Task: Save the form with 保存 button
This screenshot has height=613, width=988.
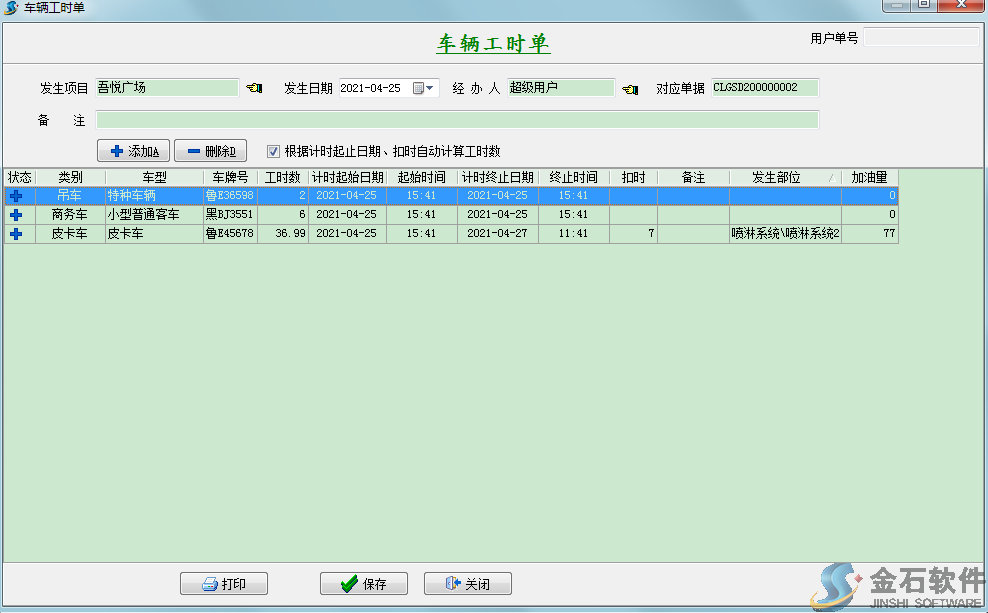Action: pos(364,584)
